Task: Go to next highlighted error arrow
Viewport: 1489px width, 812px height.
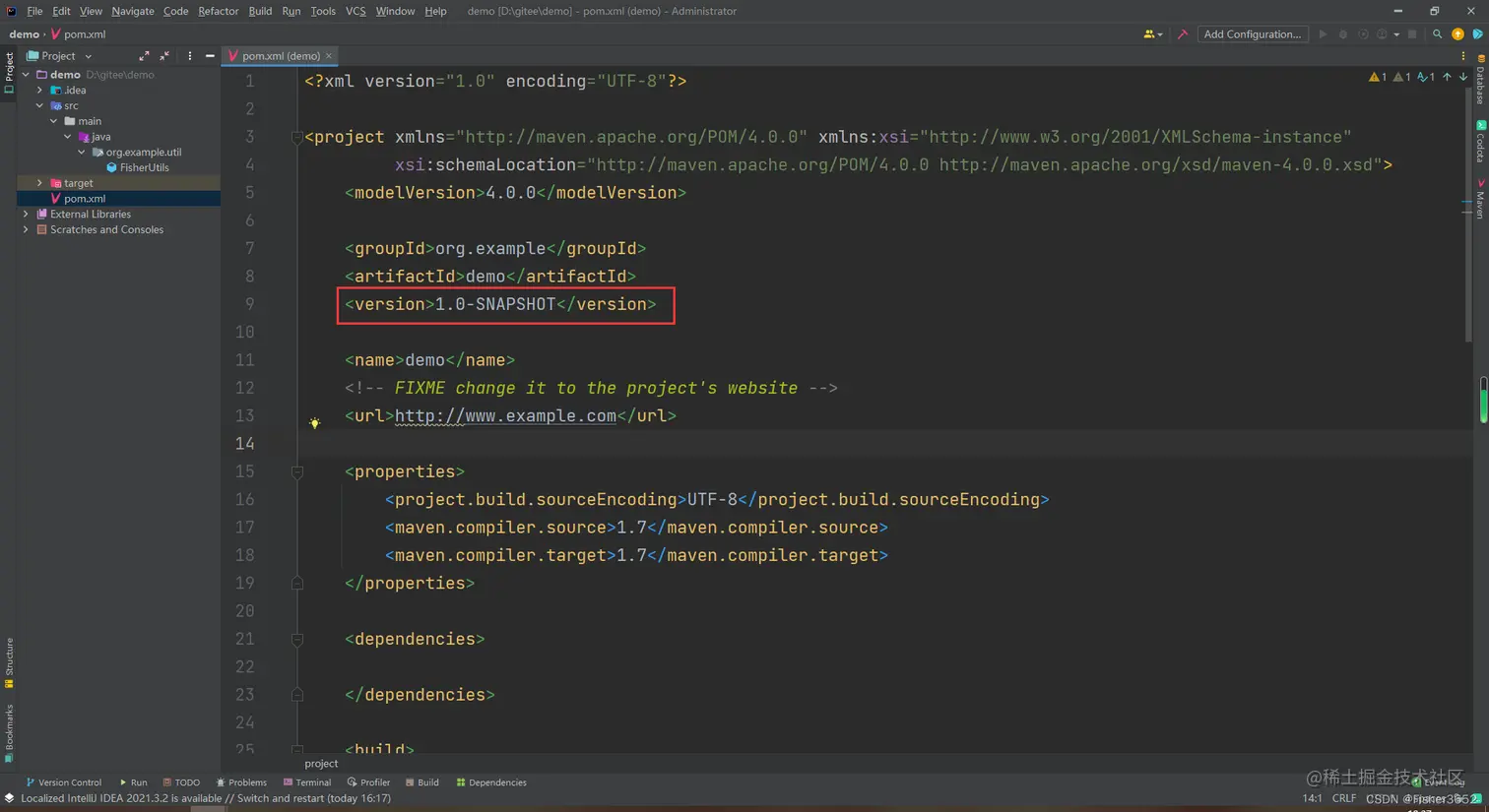Action: pos(1462,77)
